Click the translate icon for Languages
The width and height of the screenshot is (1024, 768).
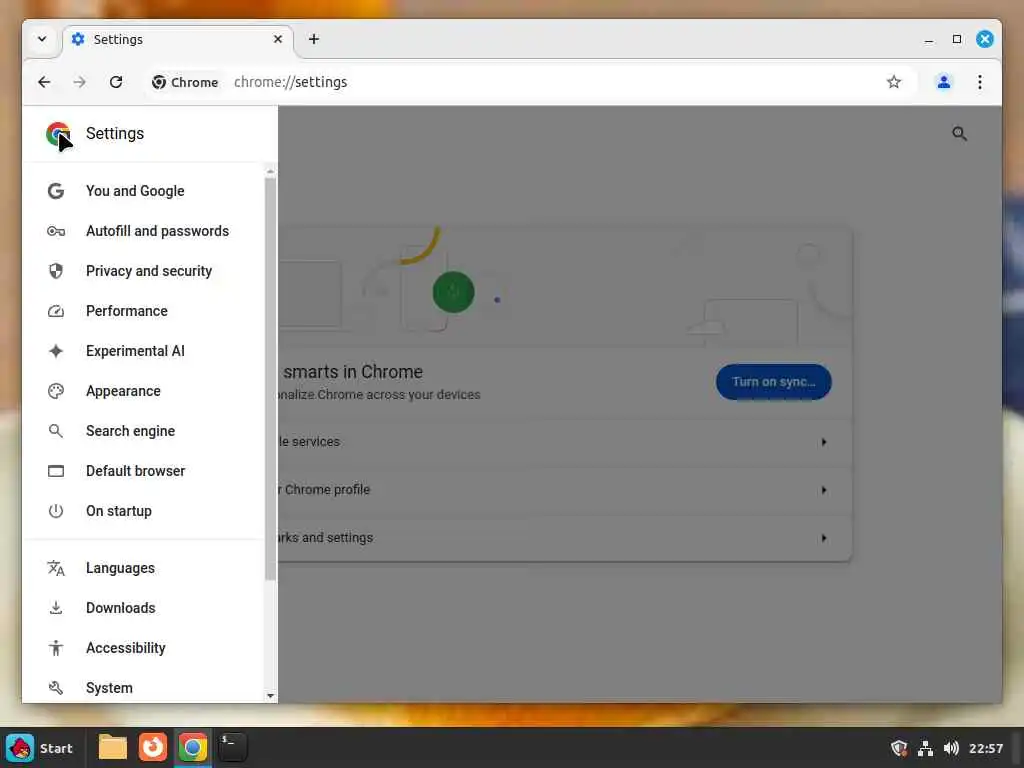(x=56, y=568)
